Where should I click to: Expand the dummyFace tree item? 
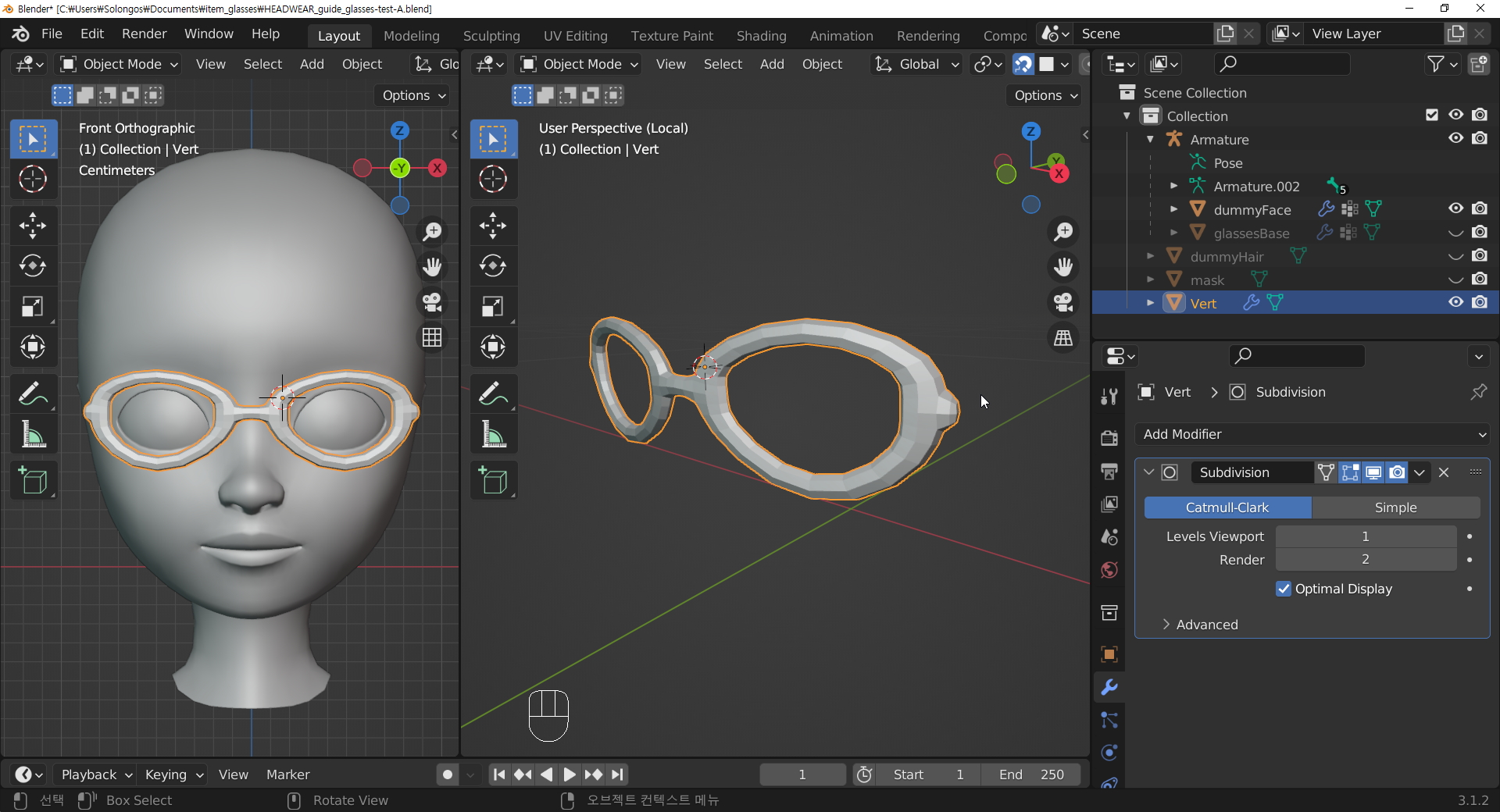coord(1173,209)
